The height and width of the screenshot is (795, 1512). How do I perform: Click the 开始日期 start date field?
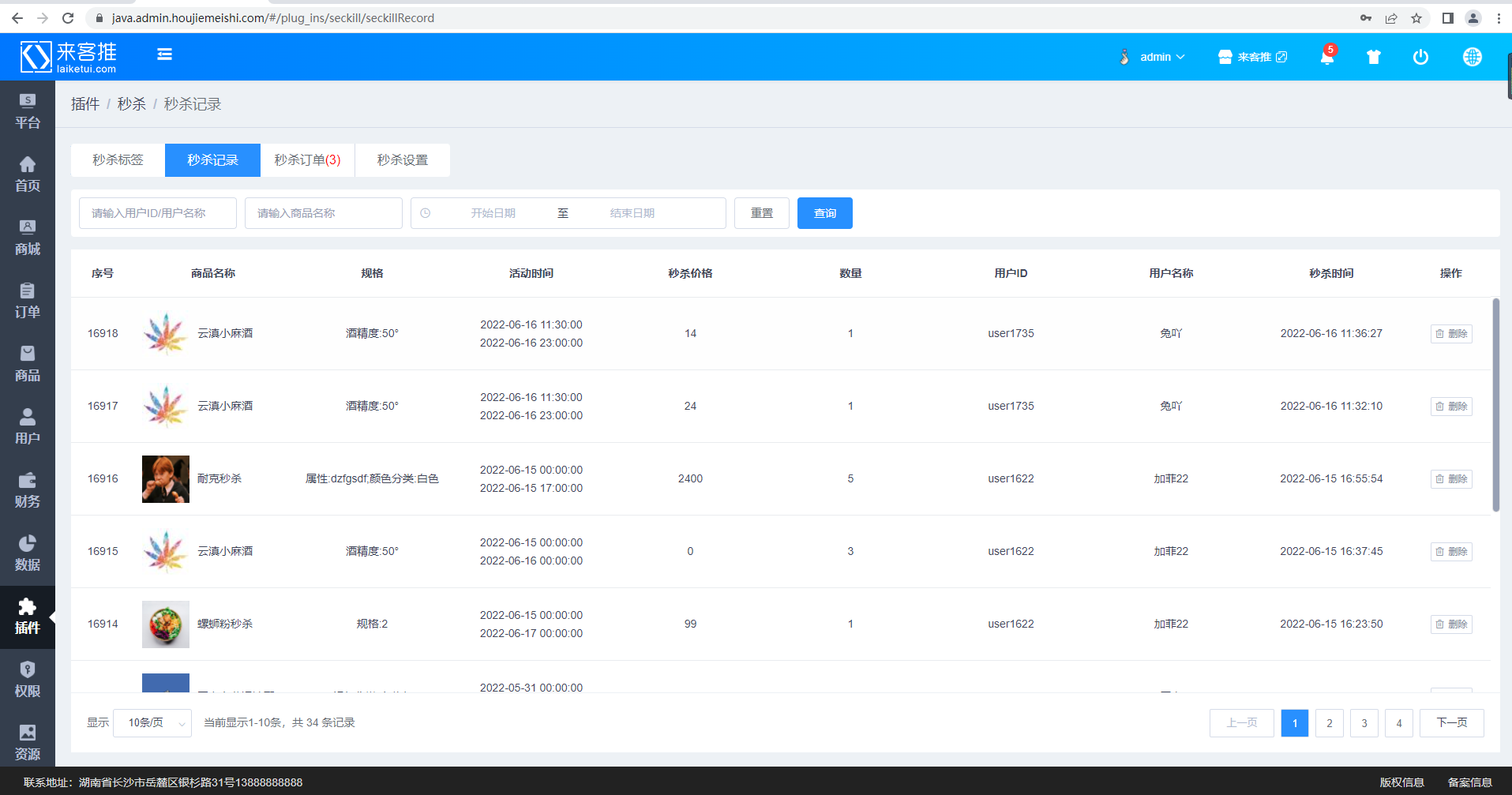point(493,213)
